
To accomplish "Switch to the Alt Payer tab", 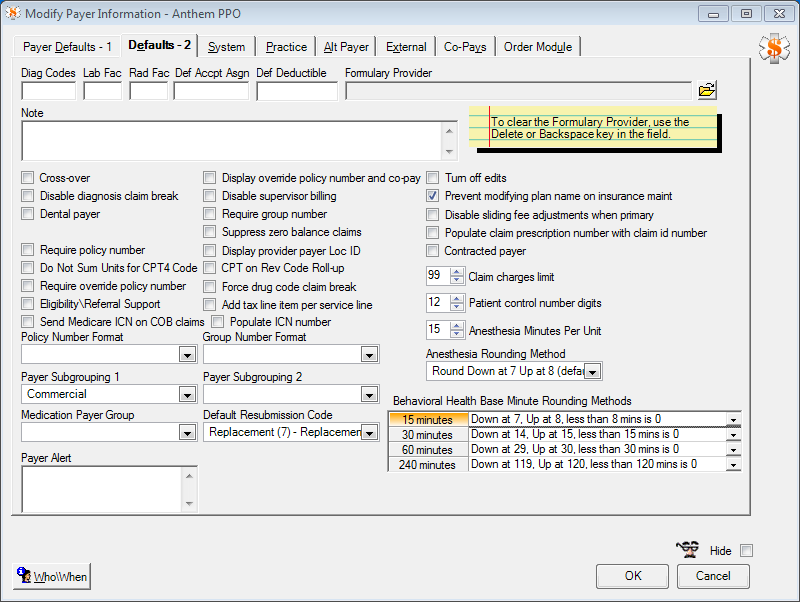I will (x=346, y=47).
